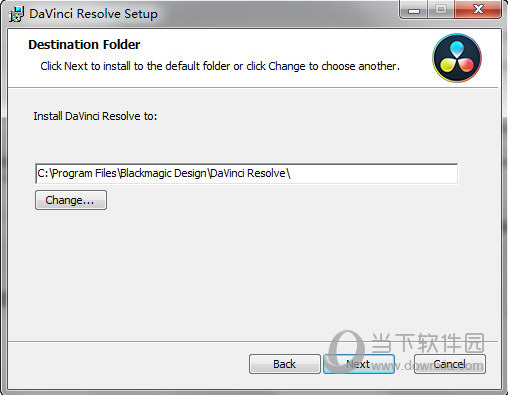Return with the Back button
This screenshot has height=395, width=508.
285,364
